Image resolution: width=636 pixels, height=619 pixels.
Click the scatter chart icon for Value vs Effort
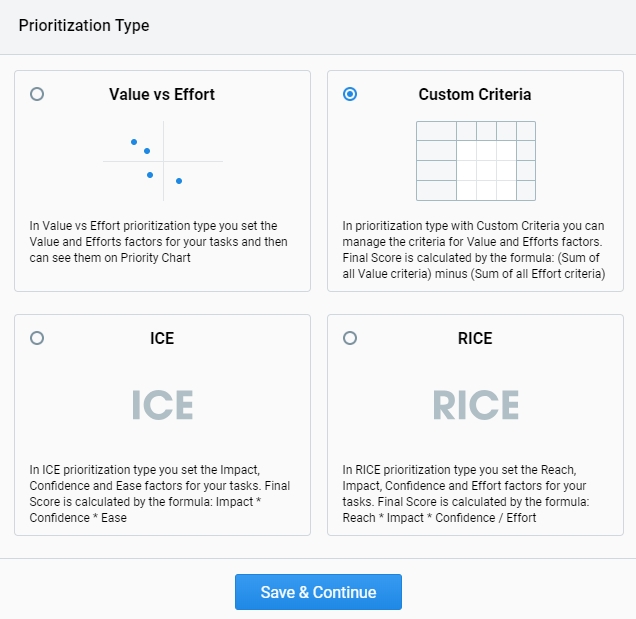(163, 161)
